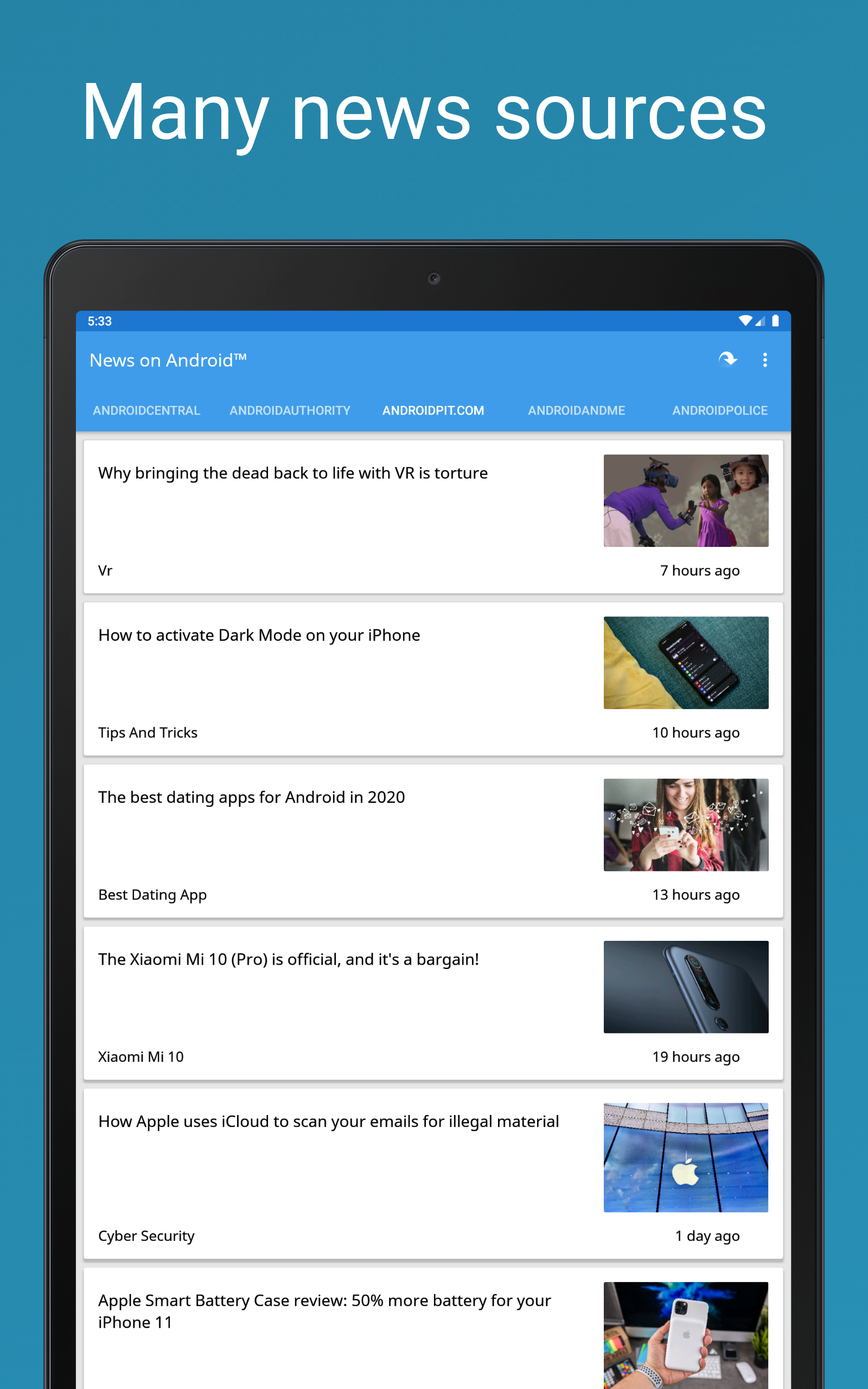Select the ANDROIDPIT.COM tab
Viewport: 868px width, 1389px height.
tap(433, 410)
